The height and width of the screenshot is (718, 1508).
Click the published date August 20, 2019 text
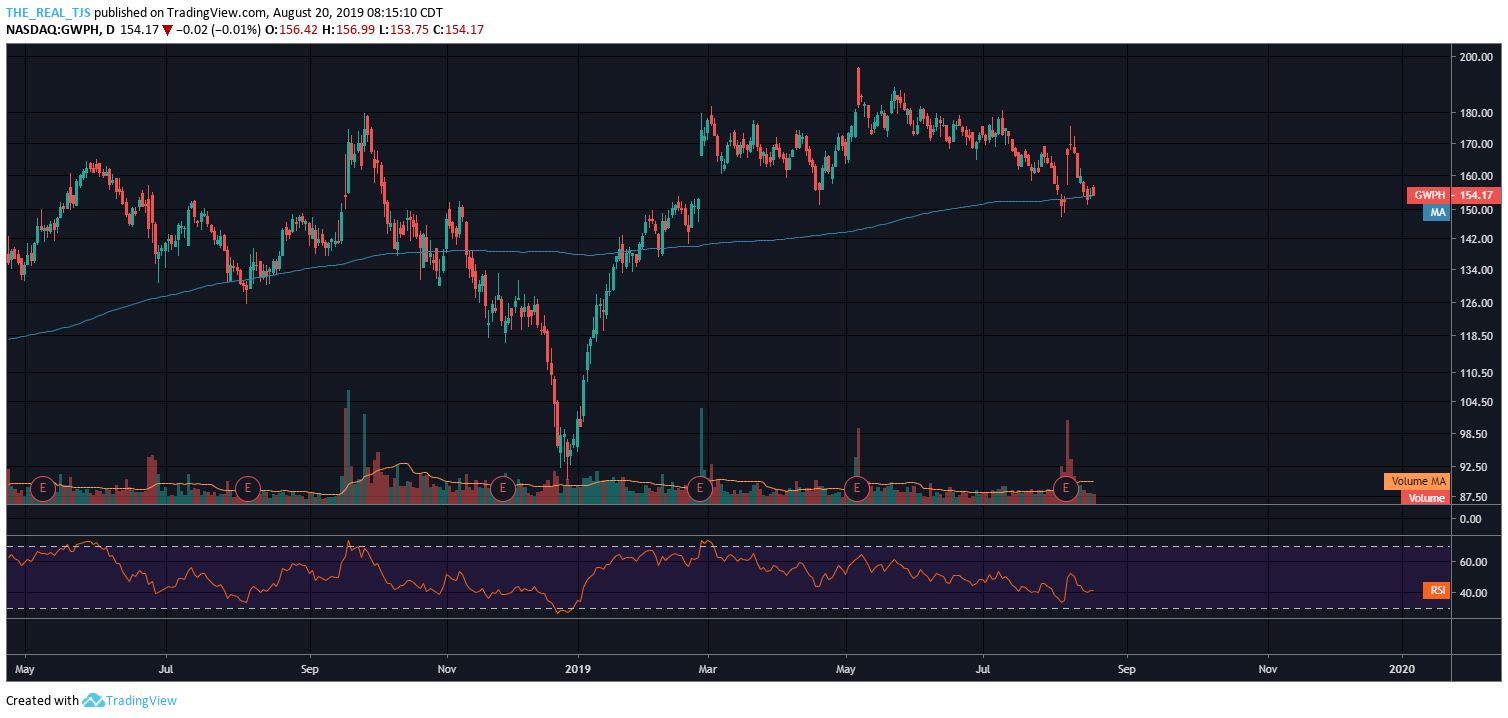(320, 13)
